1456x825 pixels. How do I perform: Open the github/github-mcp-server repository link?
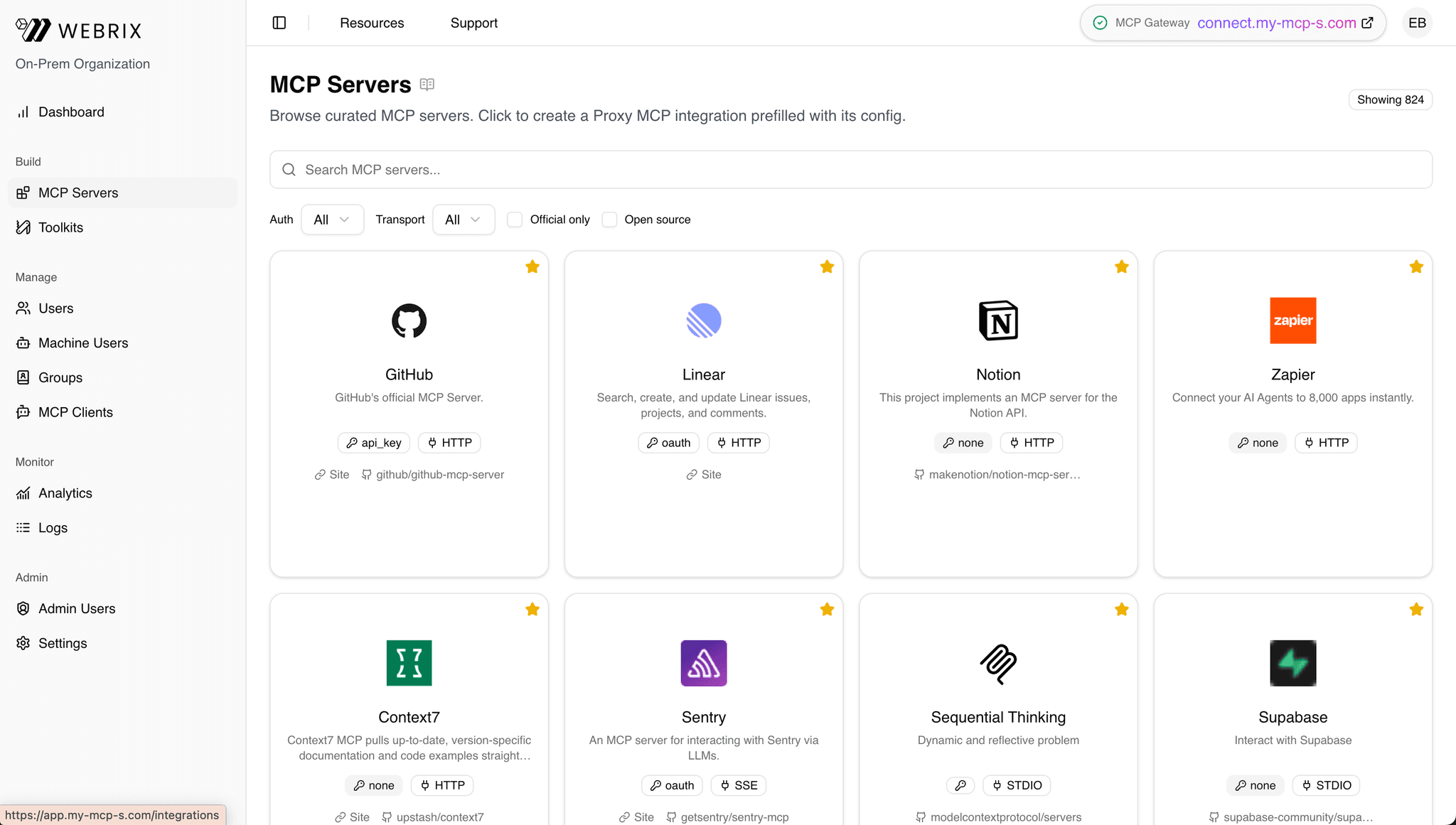[x=440, y=474]
